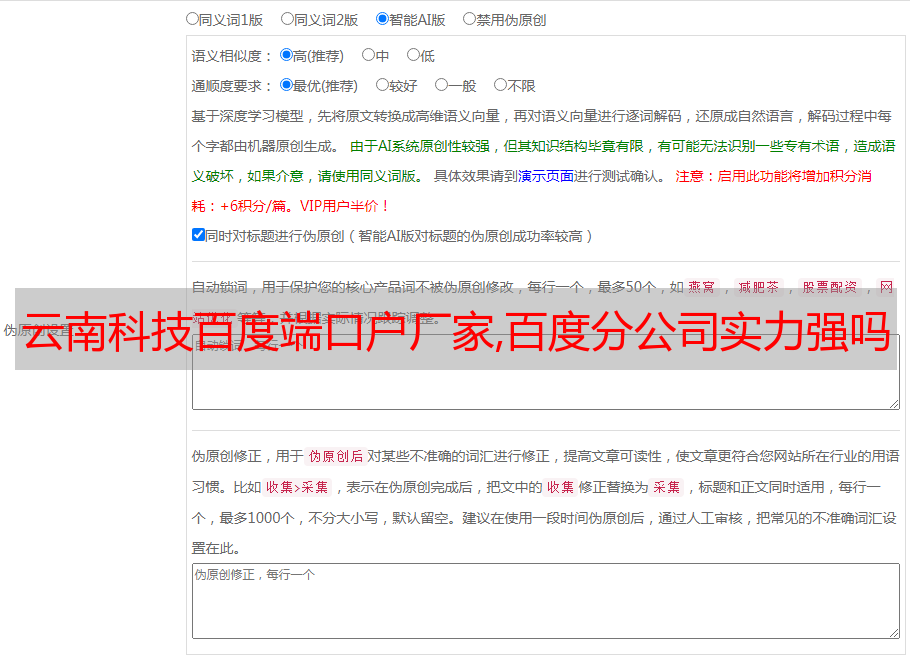Click the 收集>采集 example tag

click(297, 487)
